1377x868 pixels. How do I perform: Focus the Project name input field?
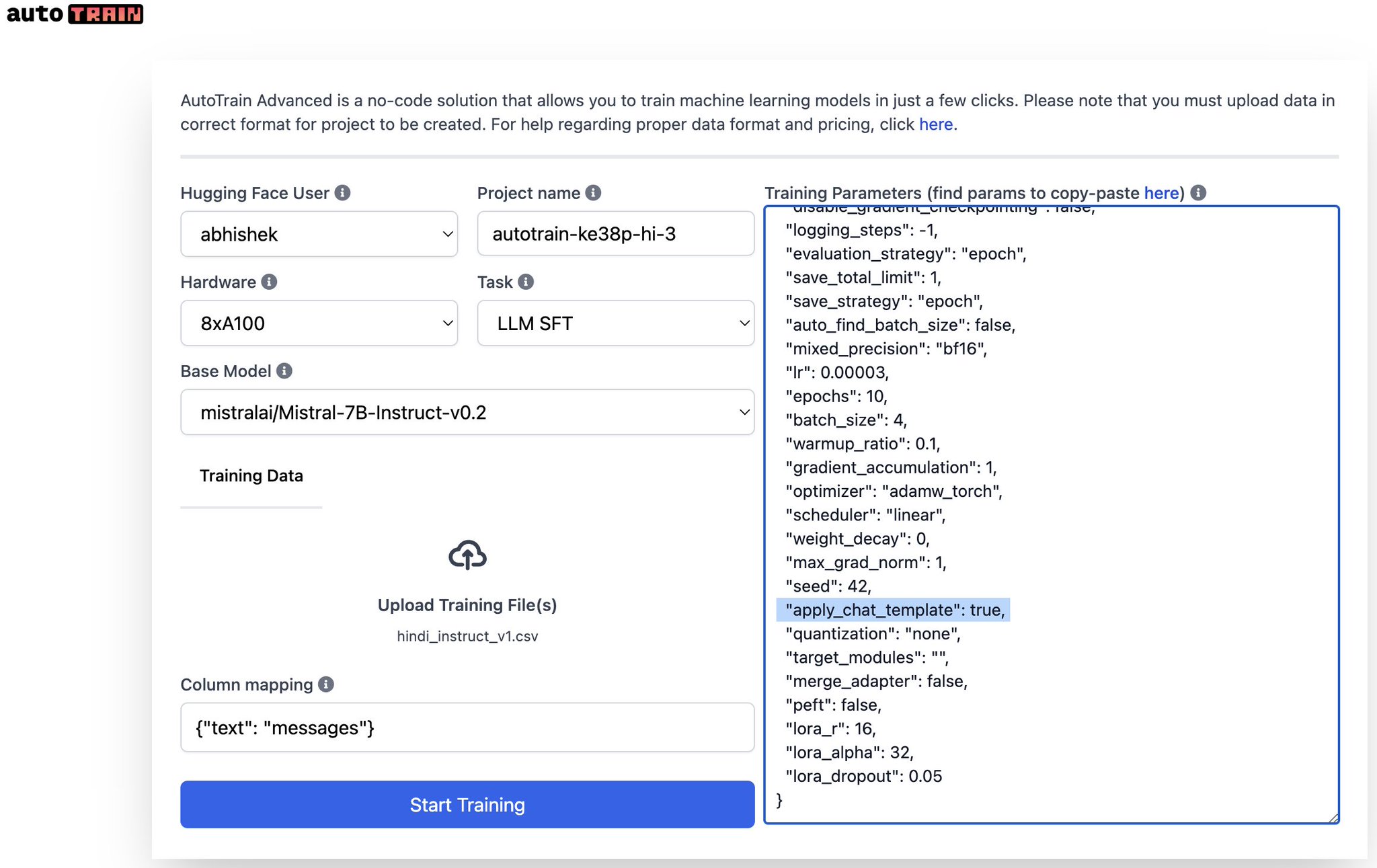(x=615, y=234)
